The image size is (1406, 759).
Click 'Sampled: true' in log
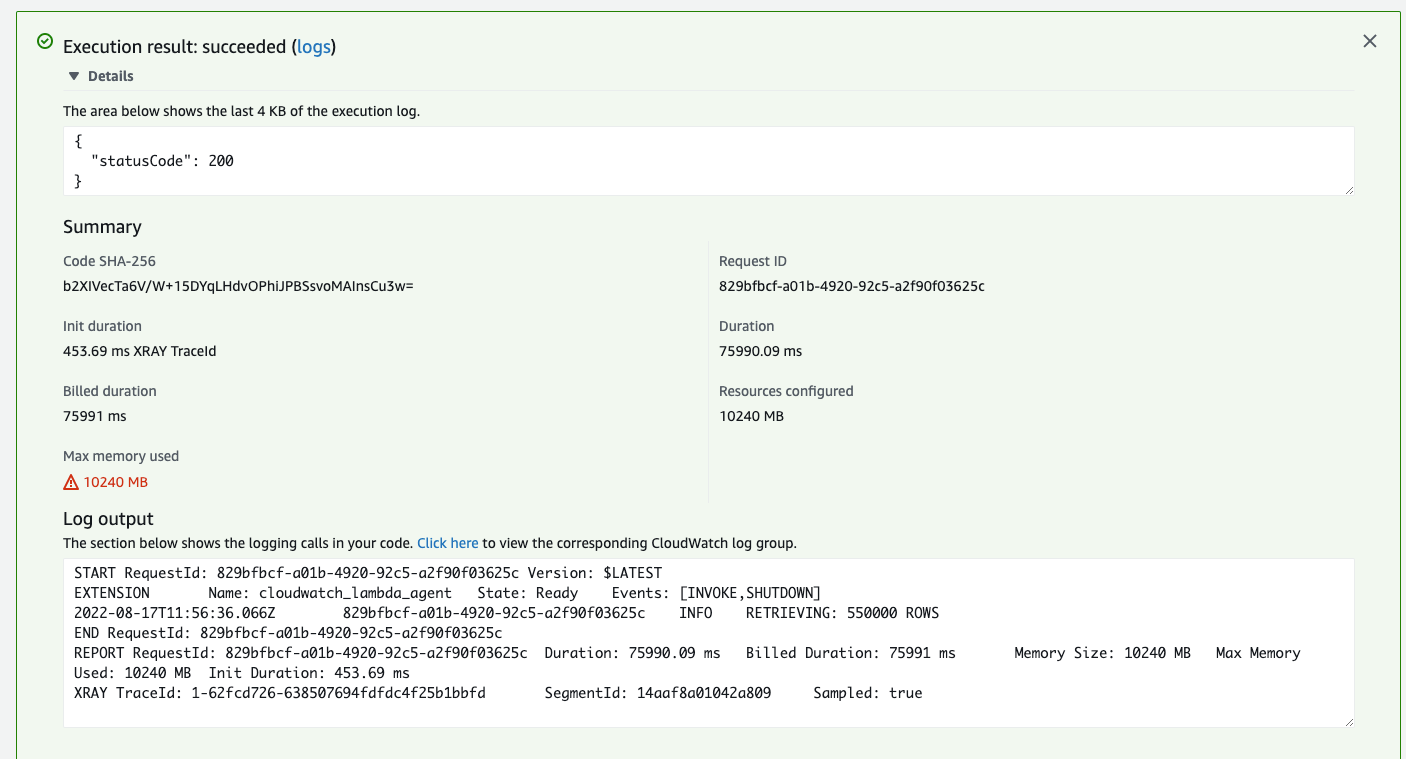[868, 693]
